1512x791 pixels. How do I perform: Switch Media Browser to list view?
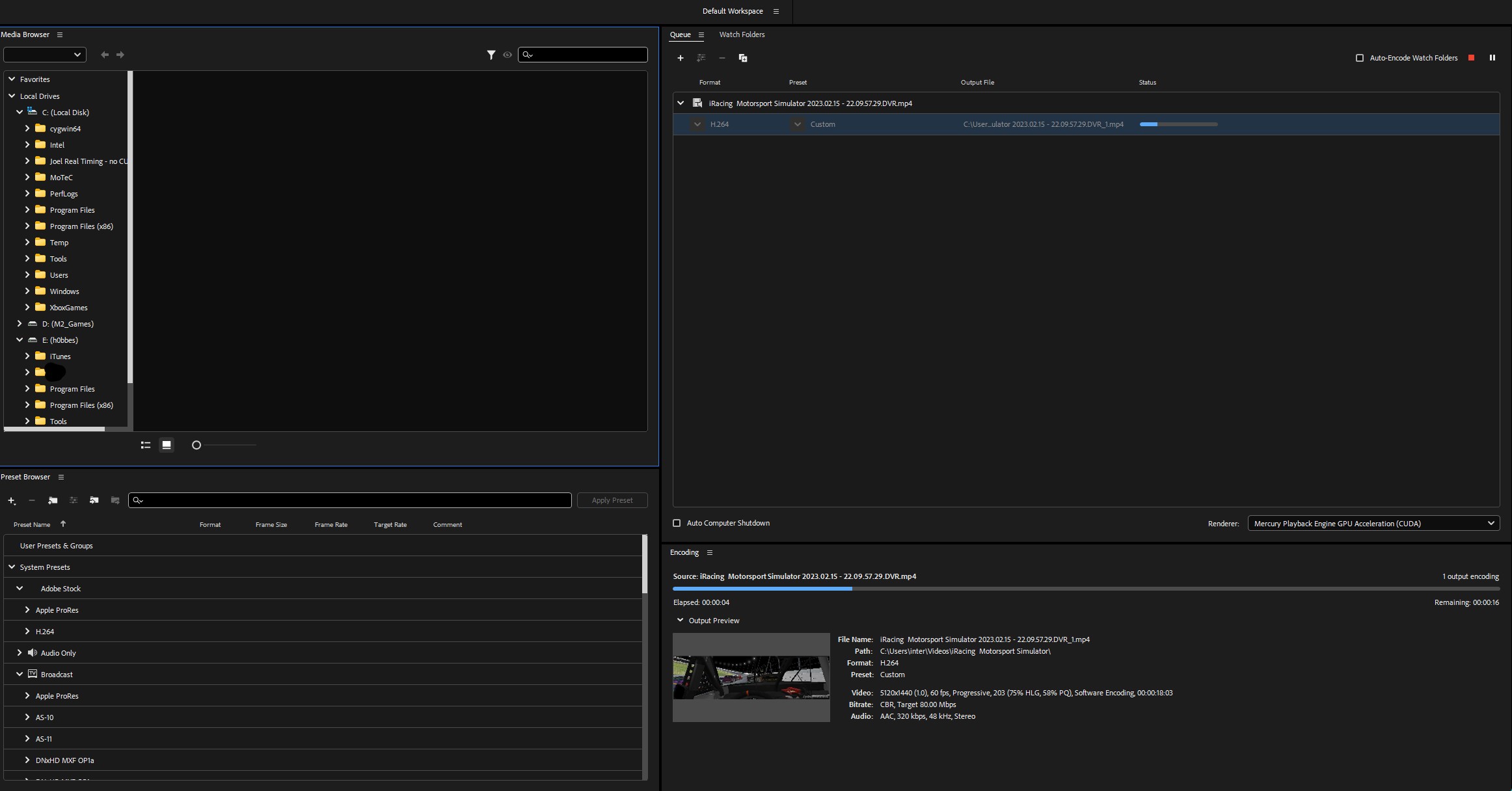[x=146, y=445]
